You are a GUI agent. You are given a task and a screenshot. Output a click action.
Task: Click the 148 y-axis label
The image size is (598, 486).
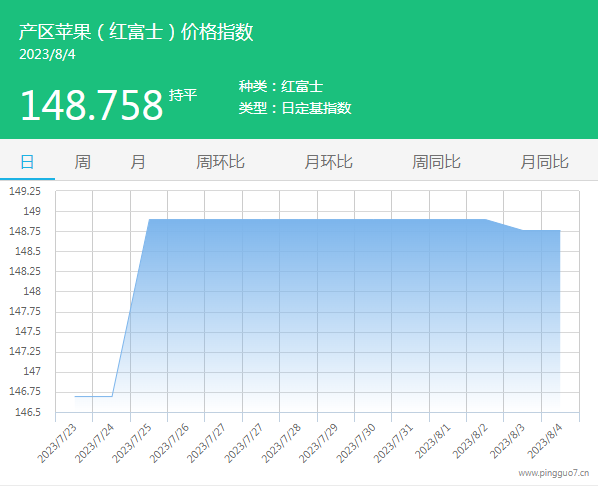point(32,291)
